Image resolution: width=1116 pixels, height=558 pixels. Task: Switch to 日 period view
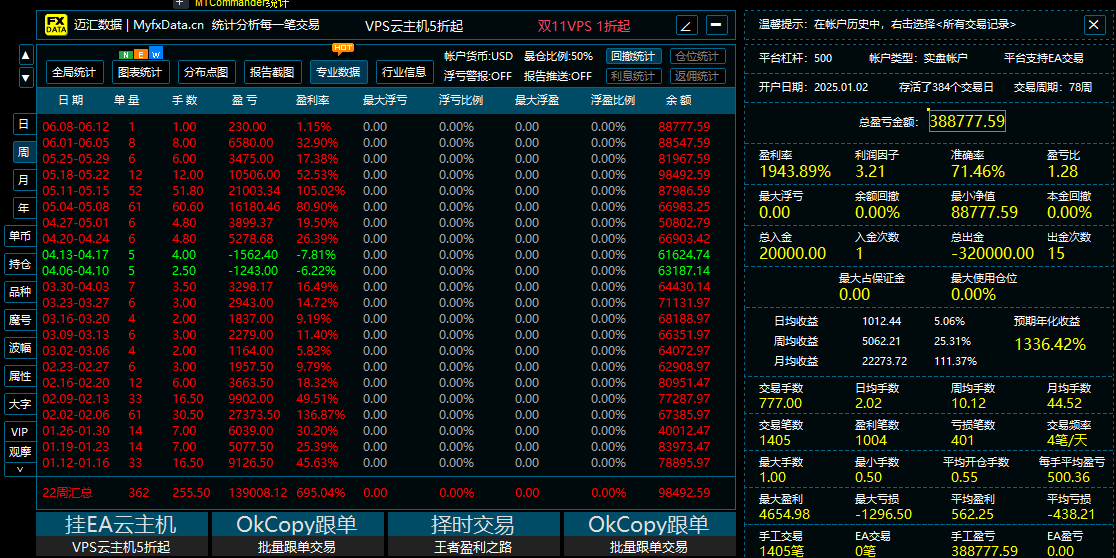[23, 124]
